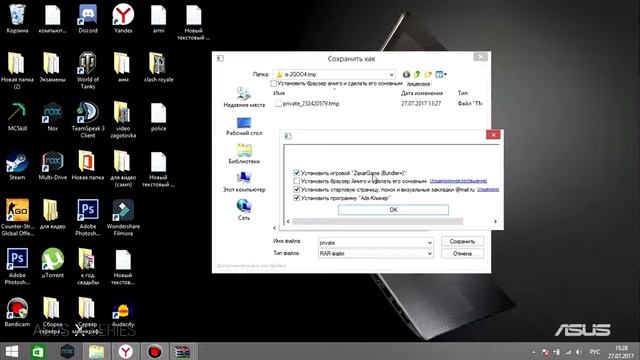Open WinRAR from the taskbar
640x360 pixels.
(x=183, y=351)
